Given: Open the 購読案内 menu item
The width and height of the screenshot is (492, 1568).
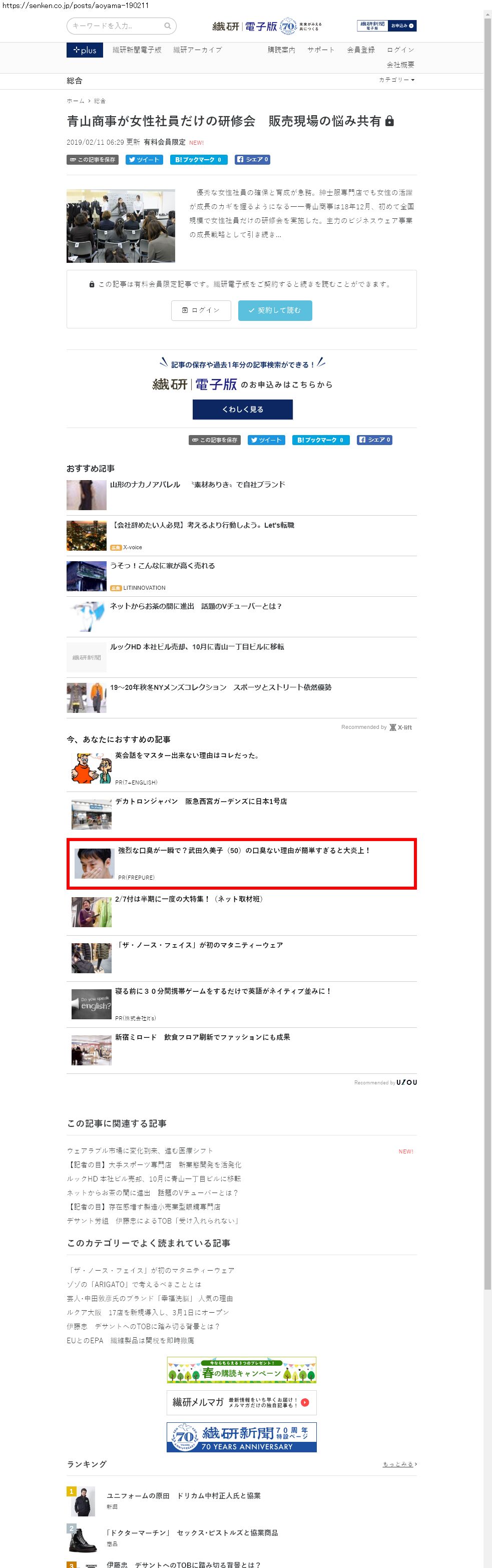Looking at the screenshot, I should click(281, 50).
